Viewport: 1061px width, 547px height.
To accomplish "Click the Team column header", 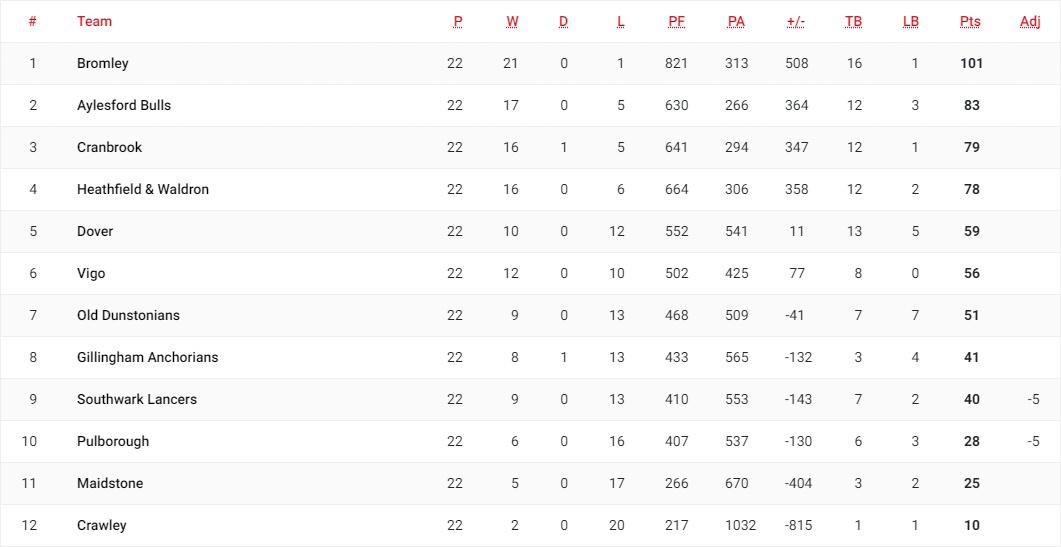I will point(94,22).
